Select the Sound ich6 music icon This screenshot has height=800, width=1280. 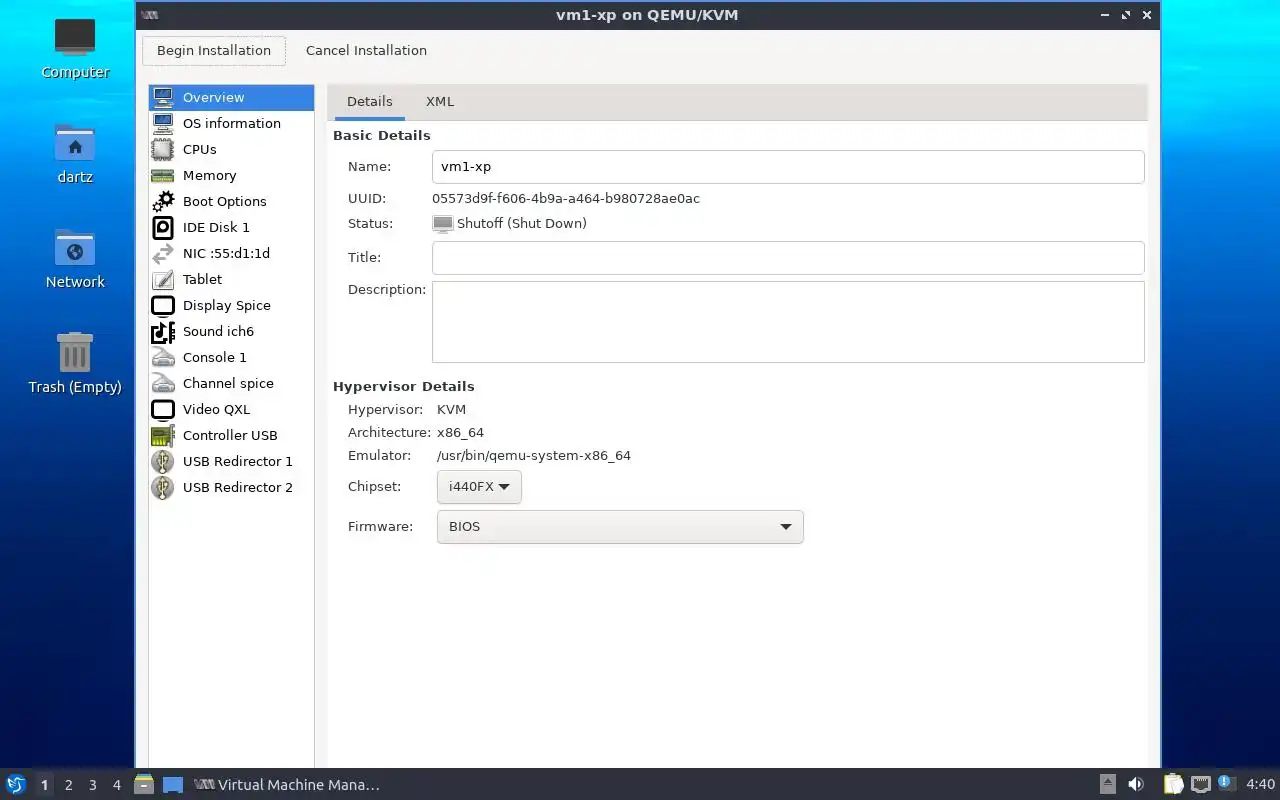tap(163, 331)
